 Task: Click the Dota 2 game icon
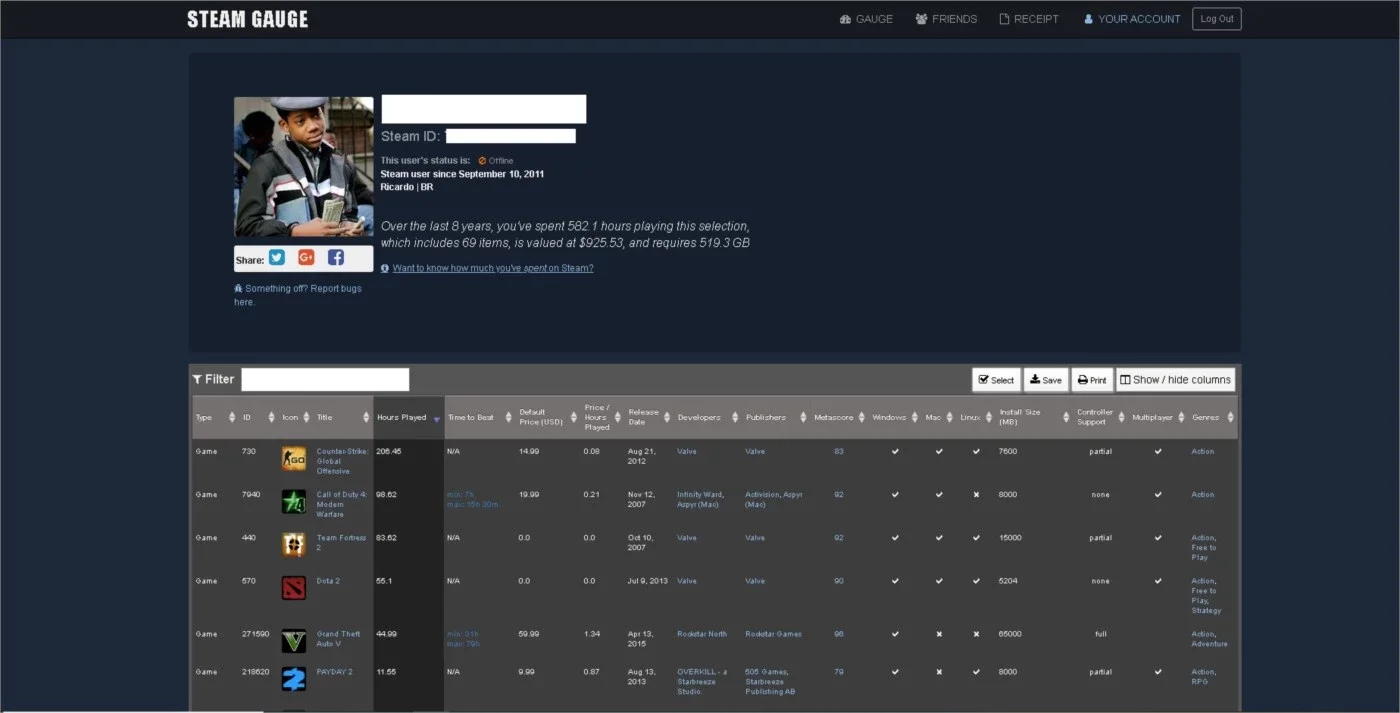coord(294,588)
